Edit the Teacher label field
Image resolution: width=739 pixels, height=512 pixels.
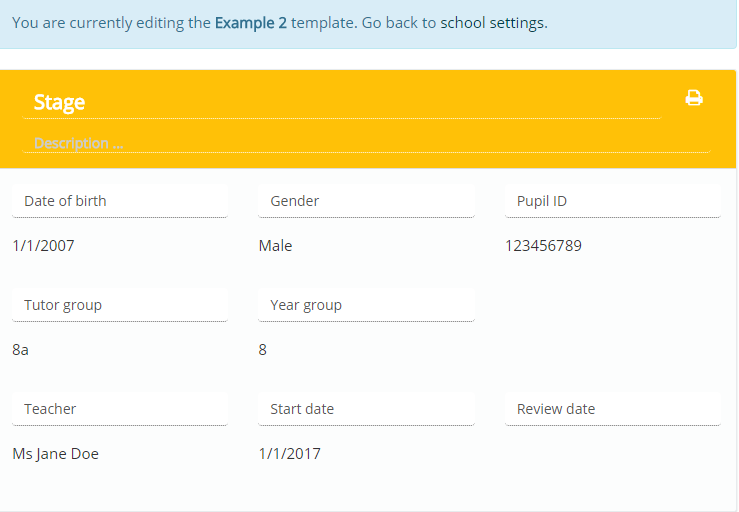click(x=120, y=409)
